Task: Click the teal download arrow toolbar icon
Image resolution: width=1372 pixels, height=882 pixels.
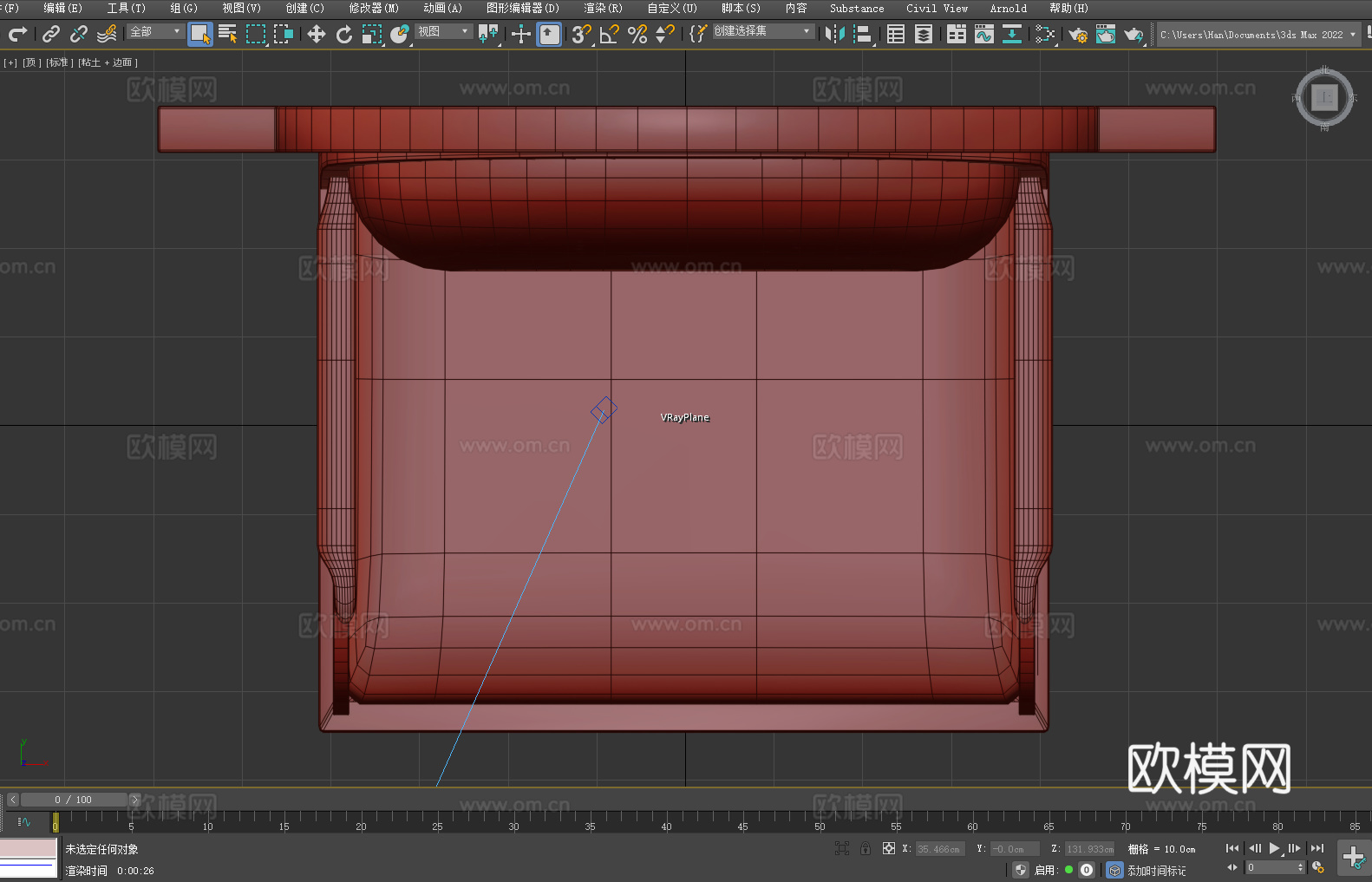Action: [1012, 34]
